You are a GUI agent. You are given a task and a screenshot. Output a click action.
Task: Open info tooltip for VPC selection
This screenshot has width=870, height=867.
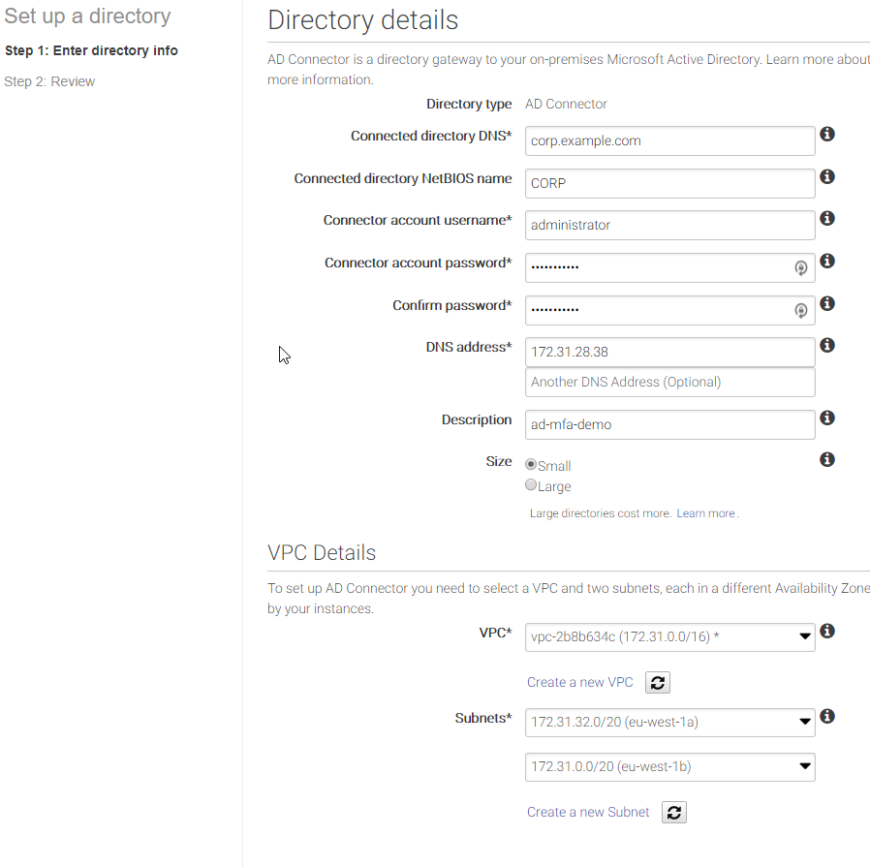click(827, 631)
